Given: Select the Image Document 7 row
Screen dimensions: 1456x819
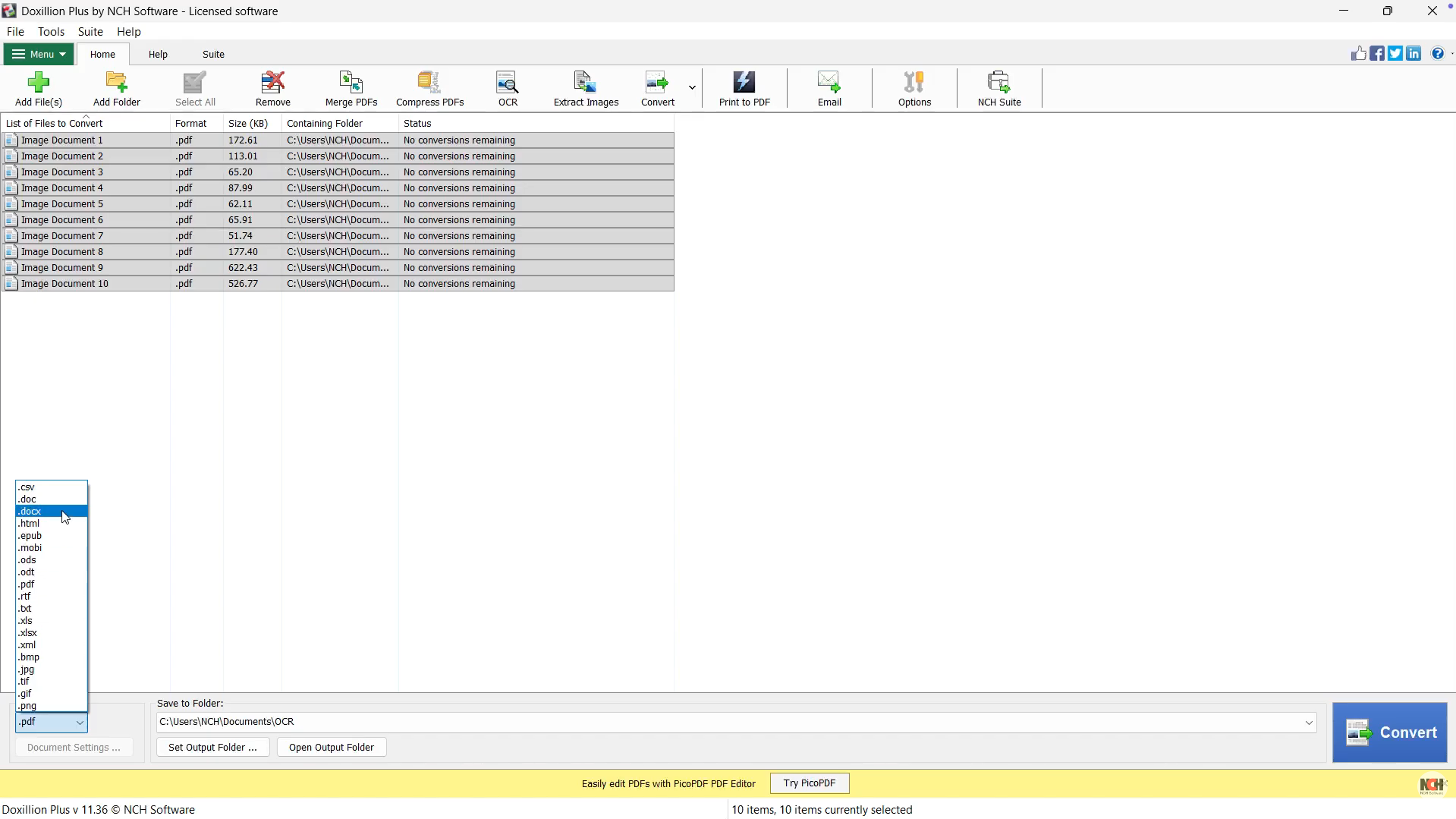Looking at the screenshot, I should [x=338, y=236].
